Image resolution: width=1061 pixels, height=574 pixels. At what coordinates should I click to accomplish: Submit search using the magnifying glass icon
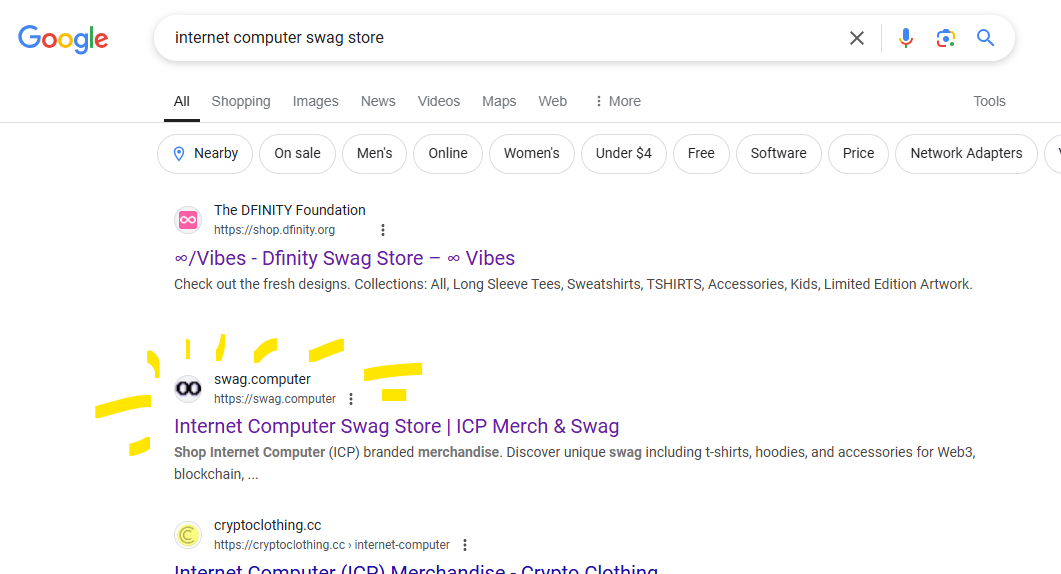(985, 38)
